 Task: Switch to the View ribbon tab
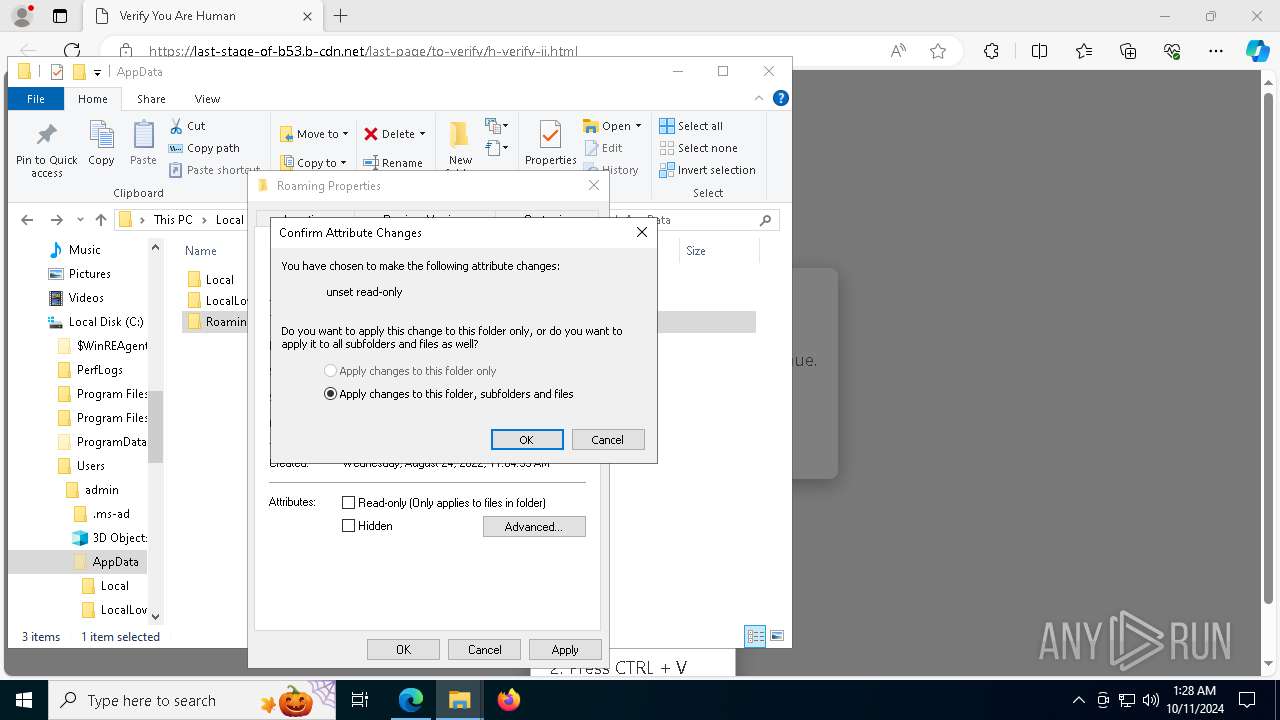[x=207, y=99]
